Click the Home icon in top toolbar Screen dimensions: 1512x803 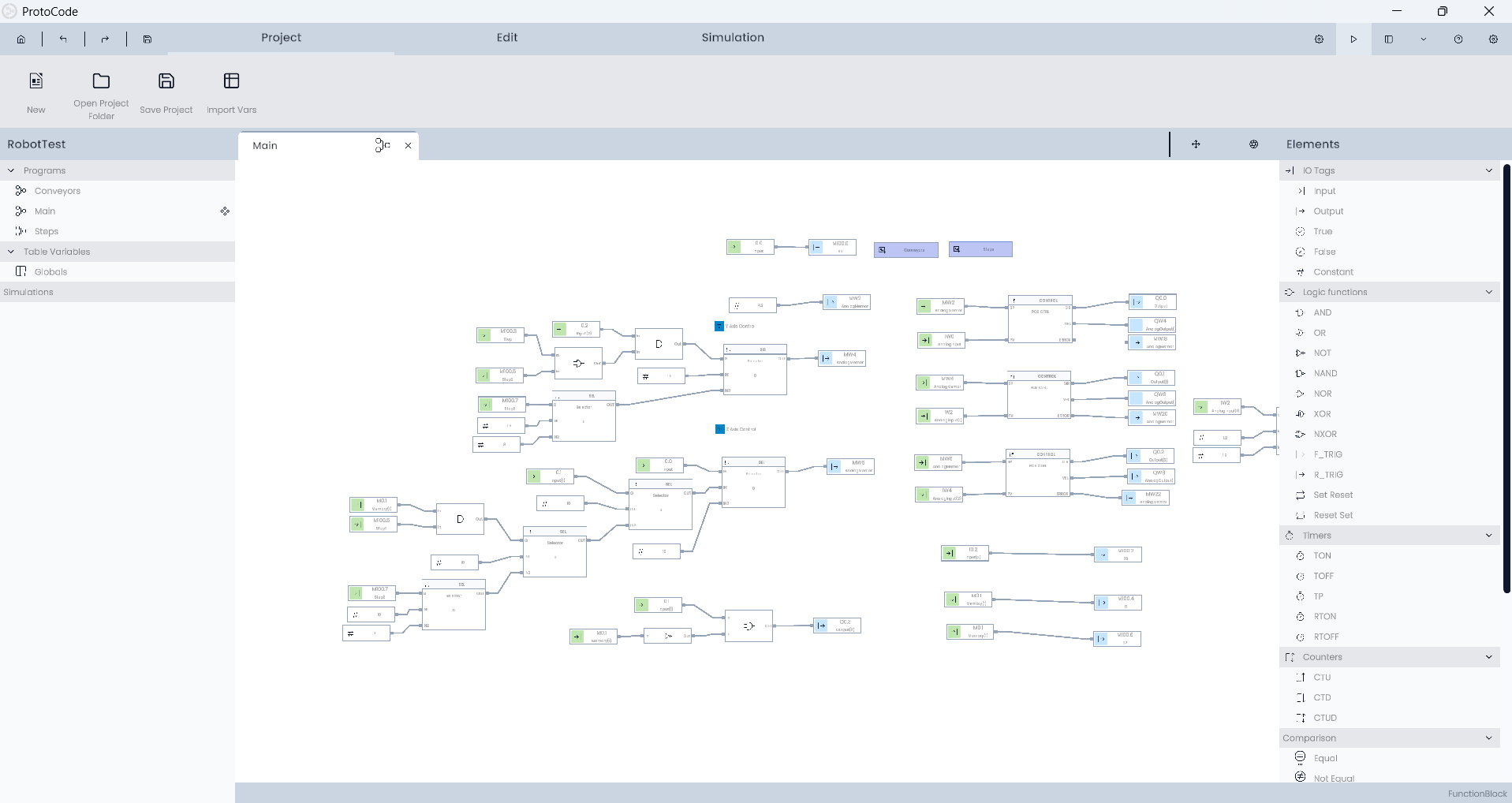(21, 39)
